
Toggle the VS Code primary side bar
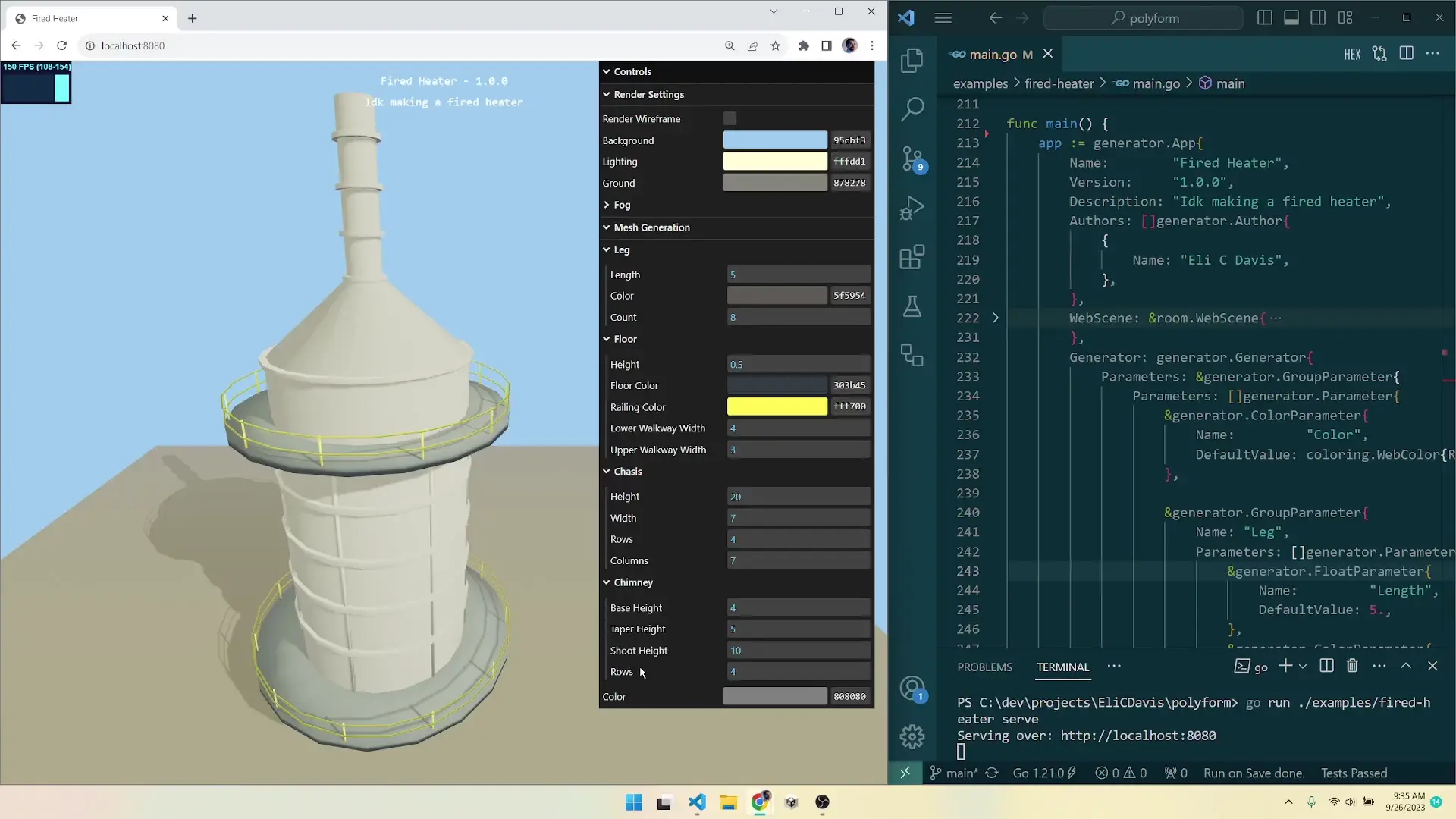(1264, 17)
